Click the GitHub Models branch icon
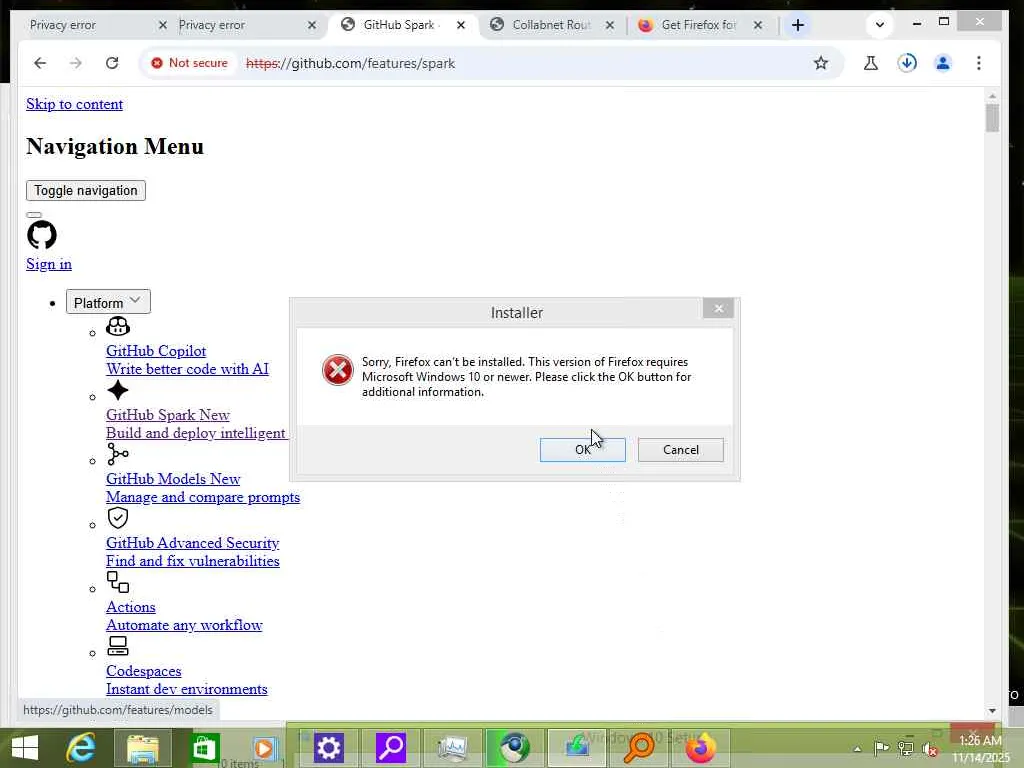 (x=118, y=454)
